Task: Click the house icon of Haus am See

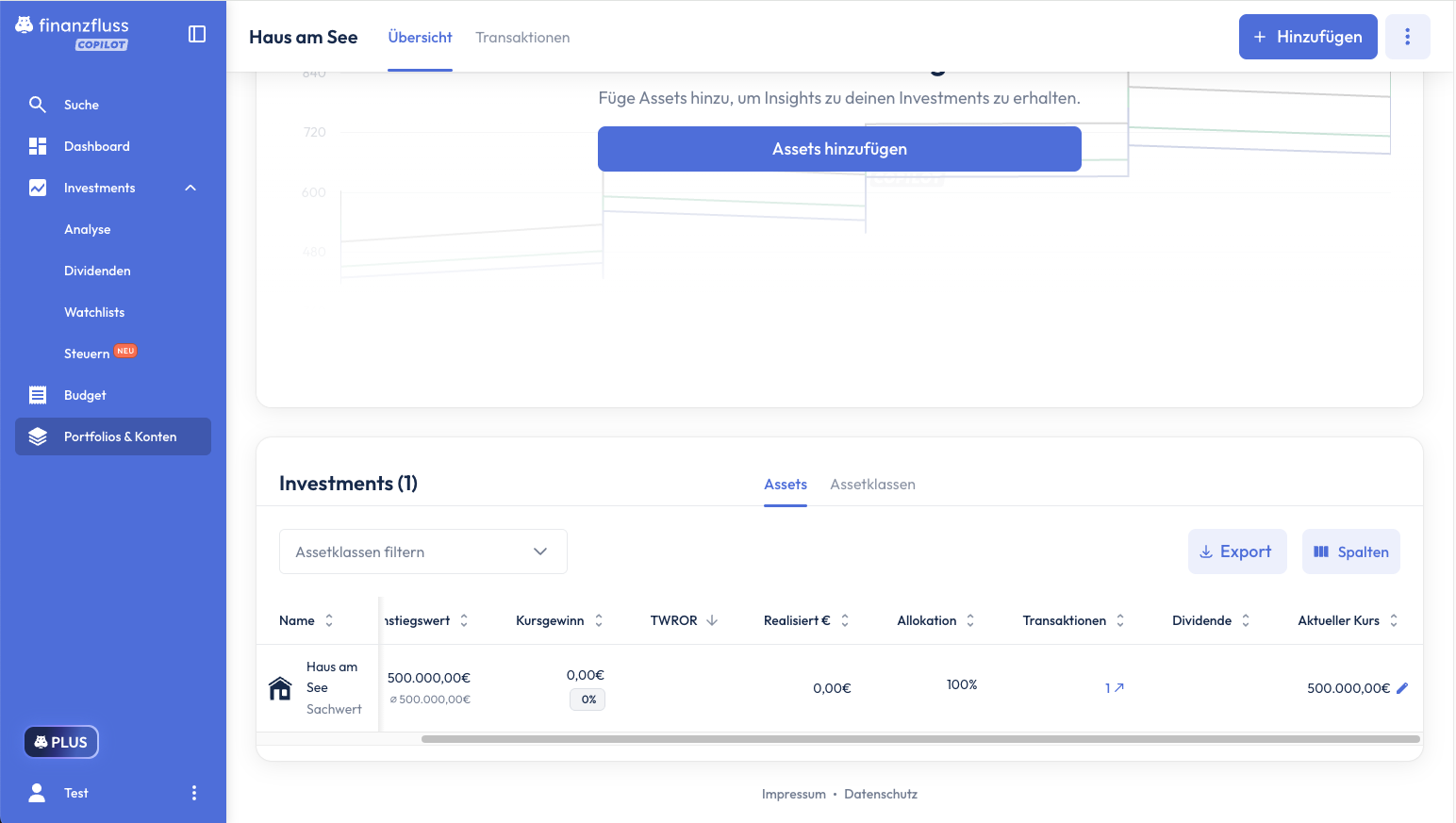Action: pyautogui.click(x=280, y=688)
